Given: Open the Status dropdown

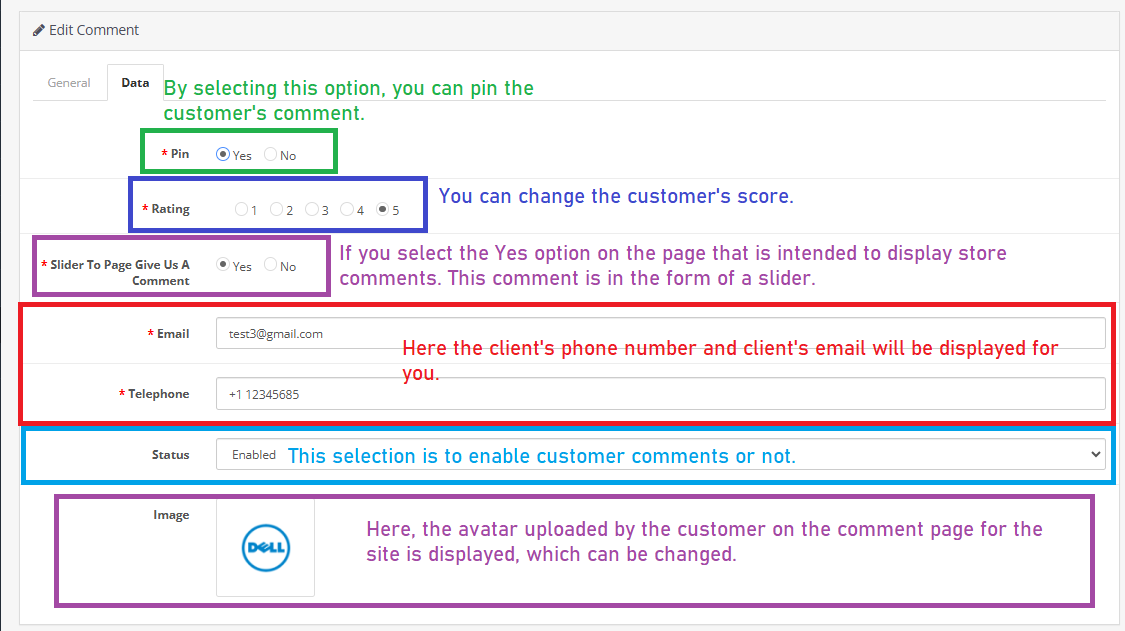Looking at the screenshot, I should point(660,455).
